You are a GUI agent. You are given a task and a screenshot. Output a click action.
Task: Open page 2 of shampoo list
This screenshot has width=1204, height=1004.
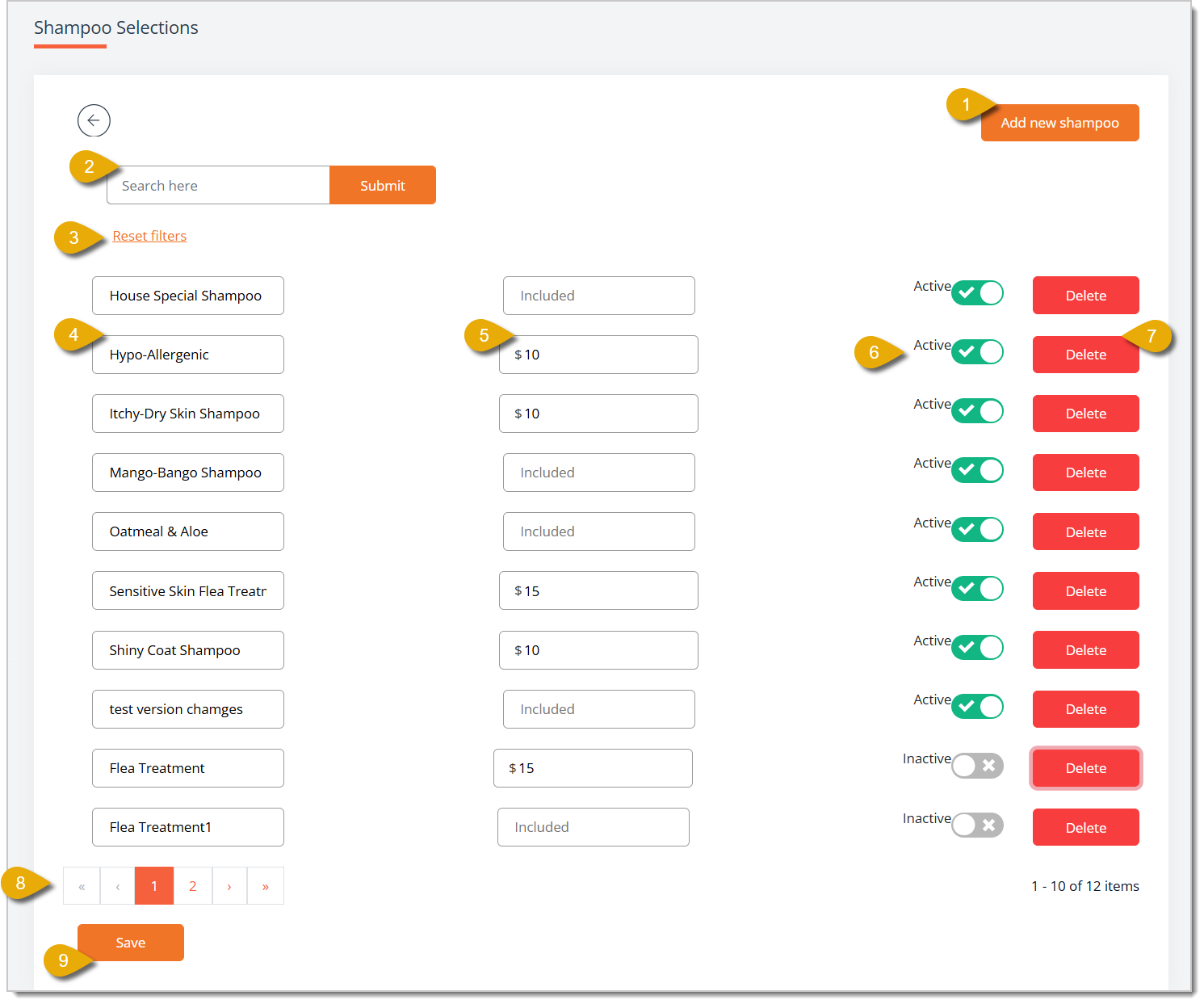193,886
